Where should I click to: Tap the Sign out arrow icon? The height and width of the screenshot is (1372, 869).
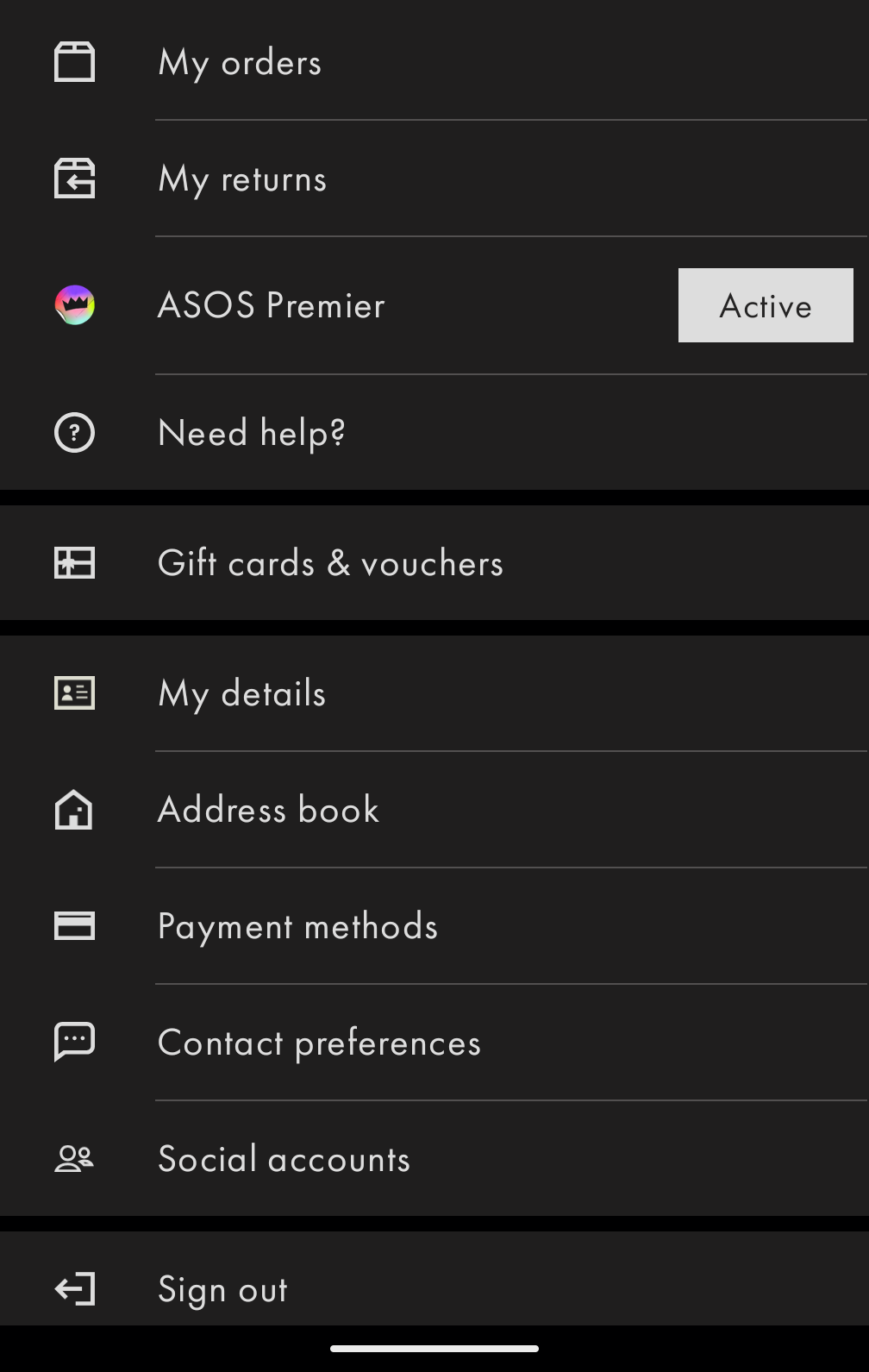point(74,1289)
